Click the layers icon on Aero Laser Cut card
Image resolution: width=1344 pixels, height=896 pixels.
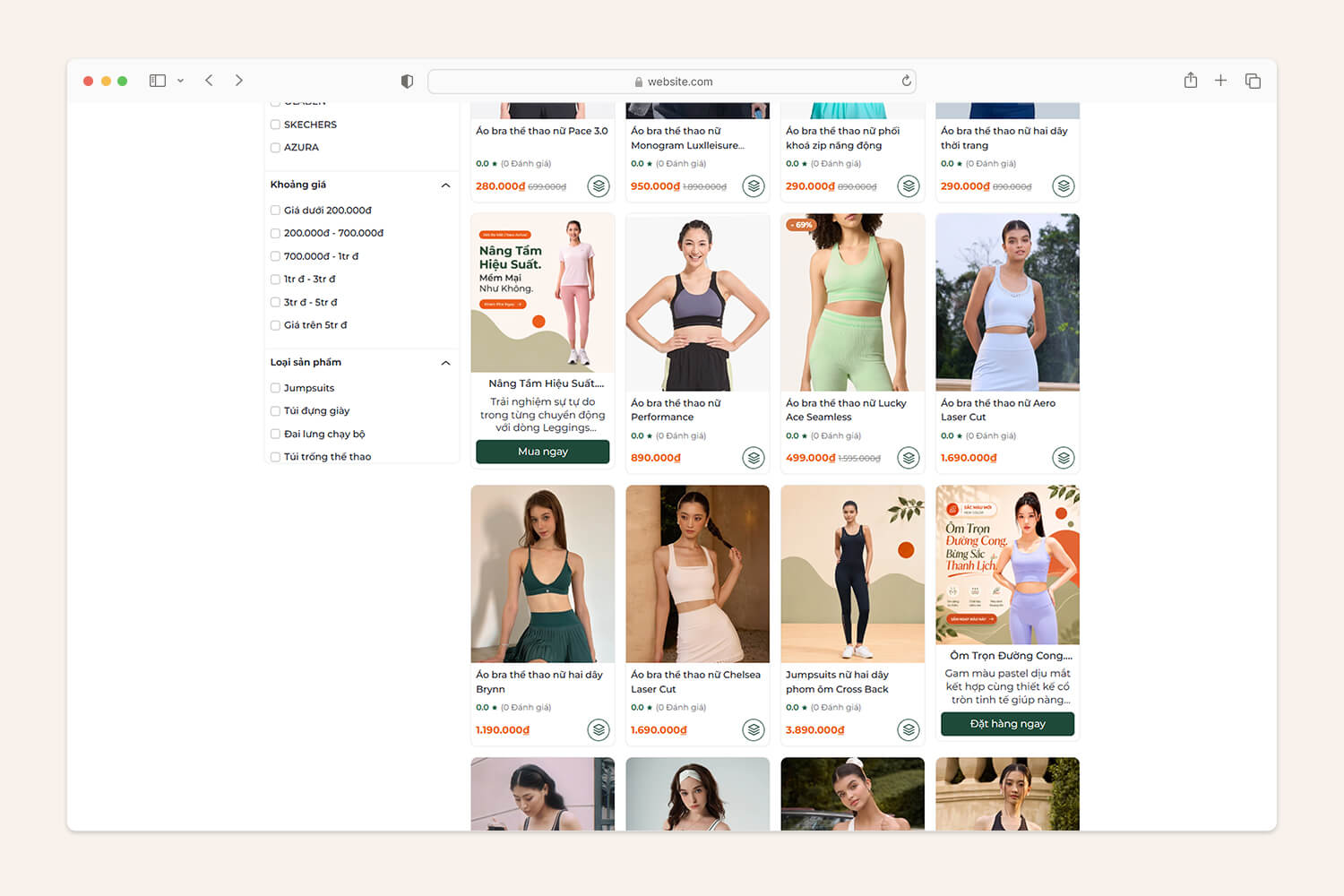(1064, 458)
